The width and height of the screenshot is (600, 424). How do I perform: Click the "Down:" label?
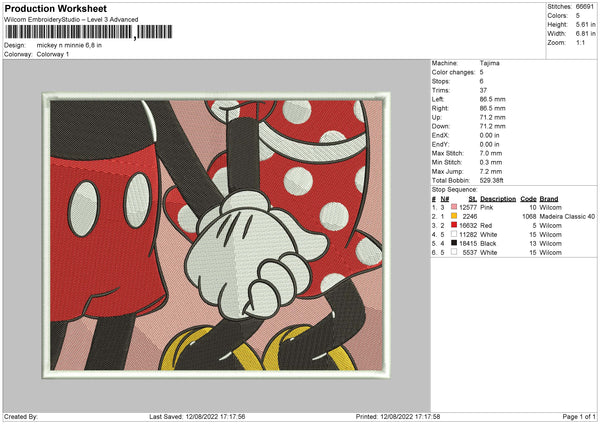tap(441, 126)
